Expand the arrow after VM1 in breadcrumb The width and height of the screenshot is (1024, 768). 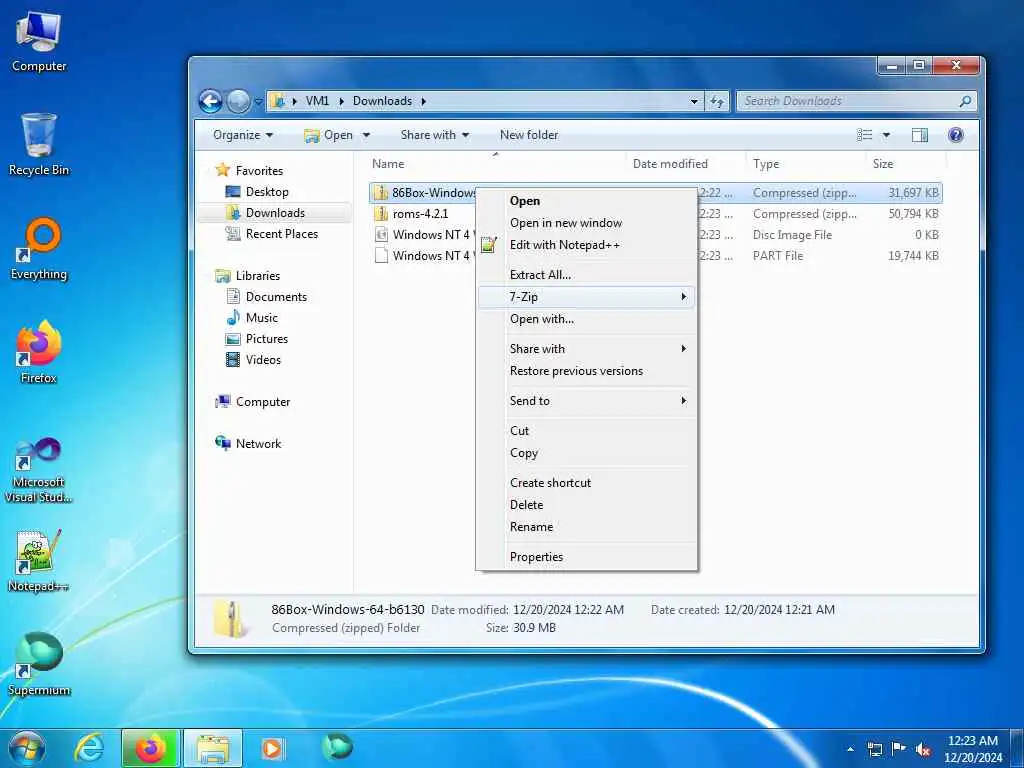click(x=341, y=101)
